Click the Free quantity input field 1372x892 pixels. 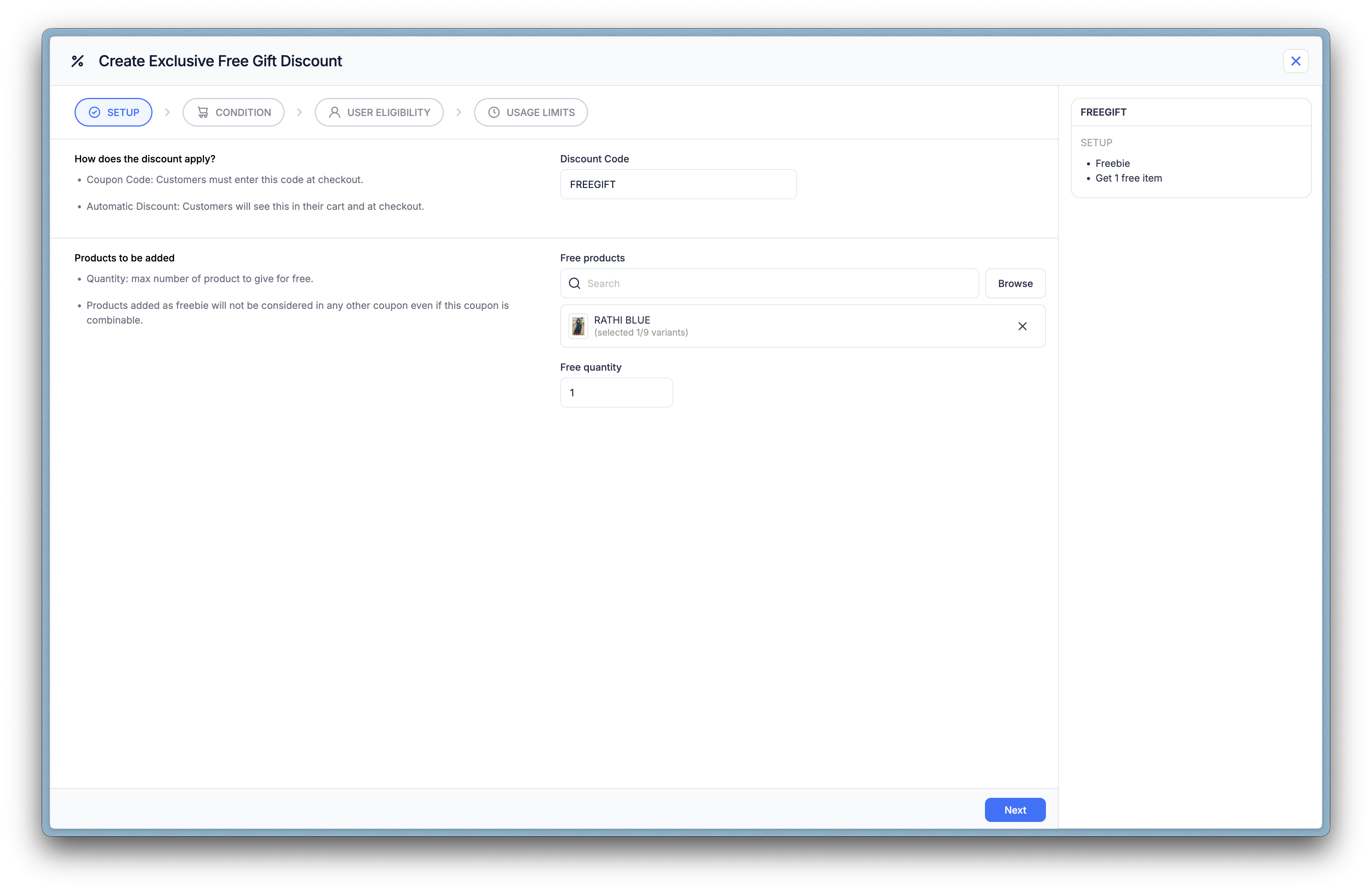(x=616, y=393)
